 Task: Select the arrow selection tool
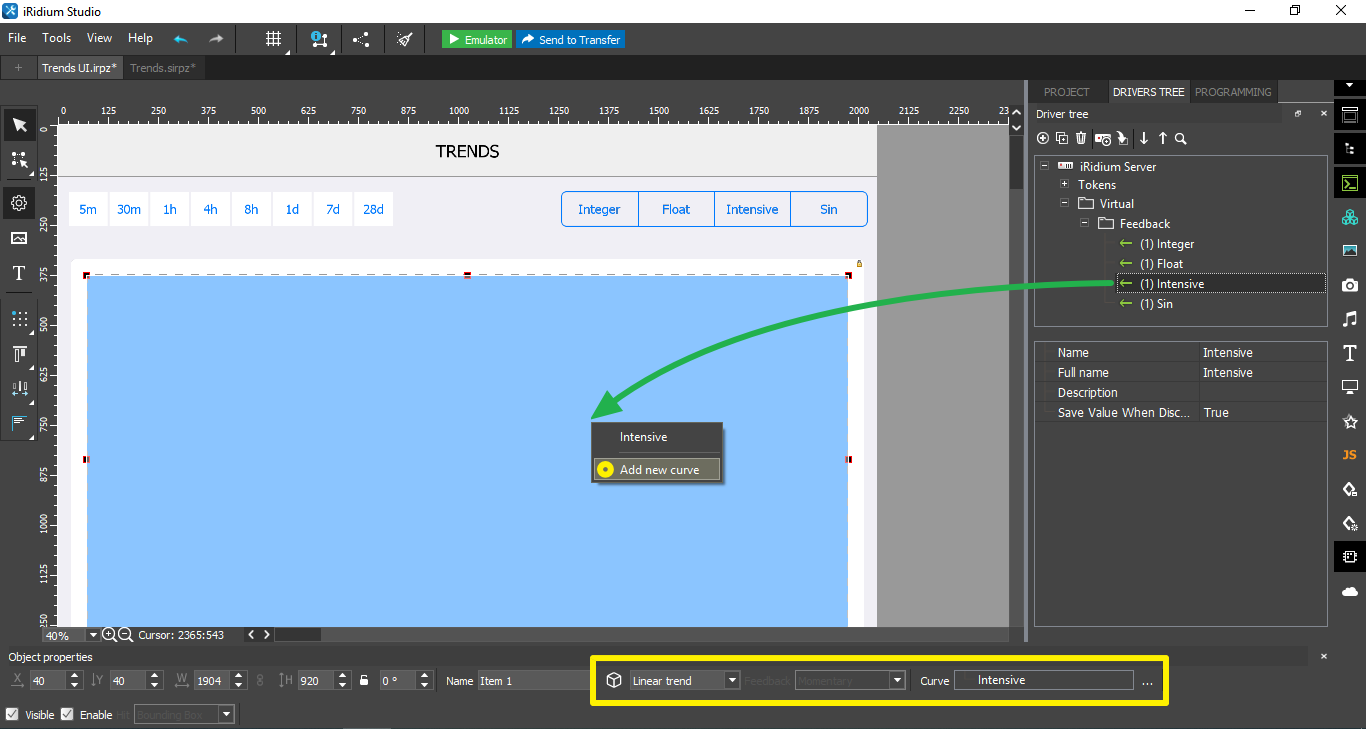pyautogui.click(x=19, y=124)
